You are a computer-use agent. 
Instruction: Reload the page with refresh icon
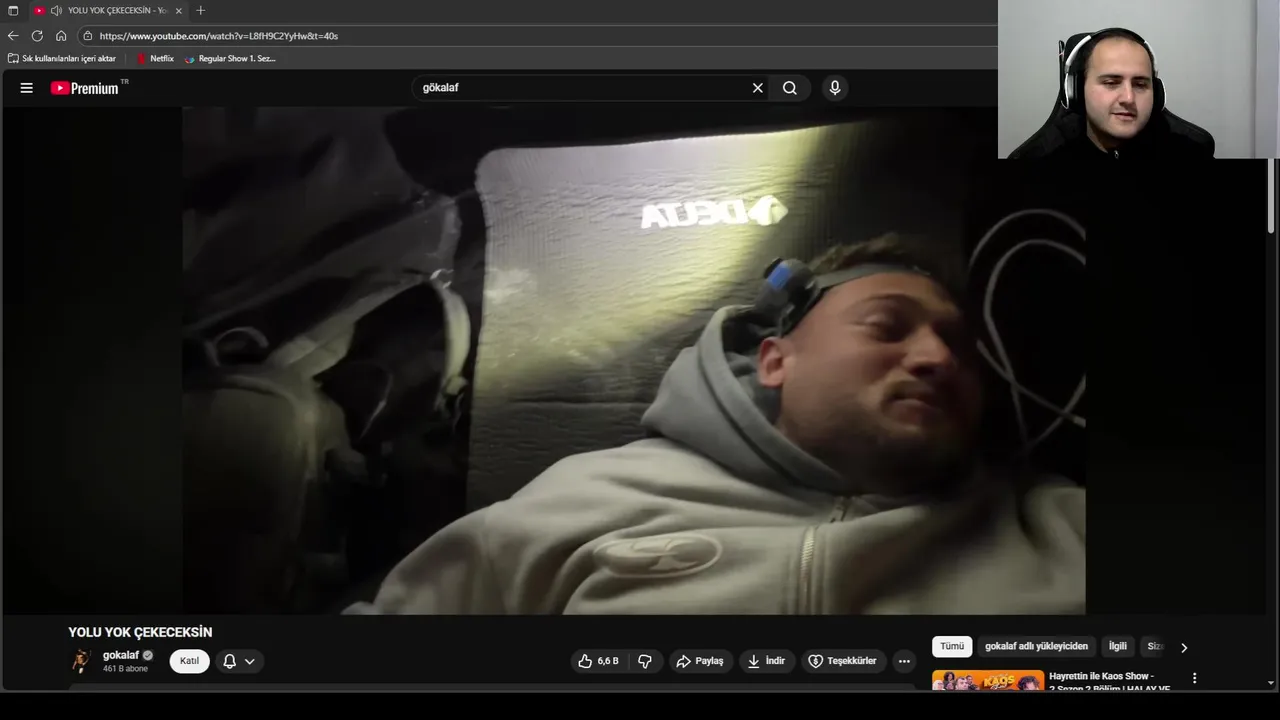tap(37, 36)
